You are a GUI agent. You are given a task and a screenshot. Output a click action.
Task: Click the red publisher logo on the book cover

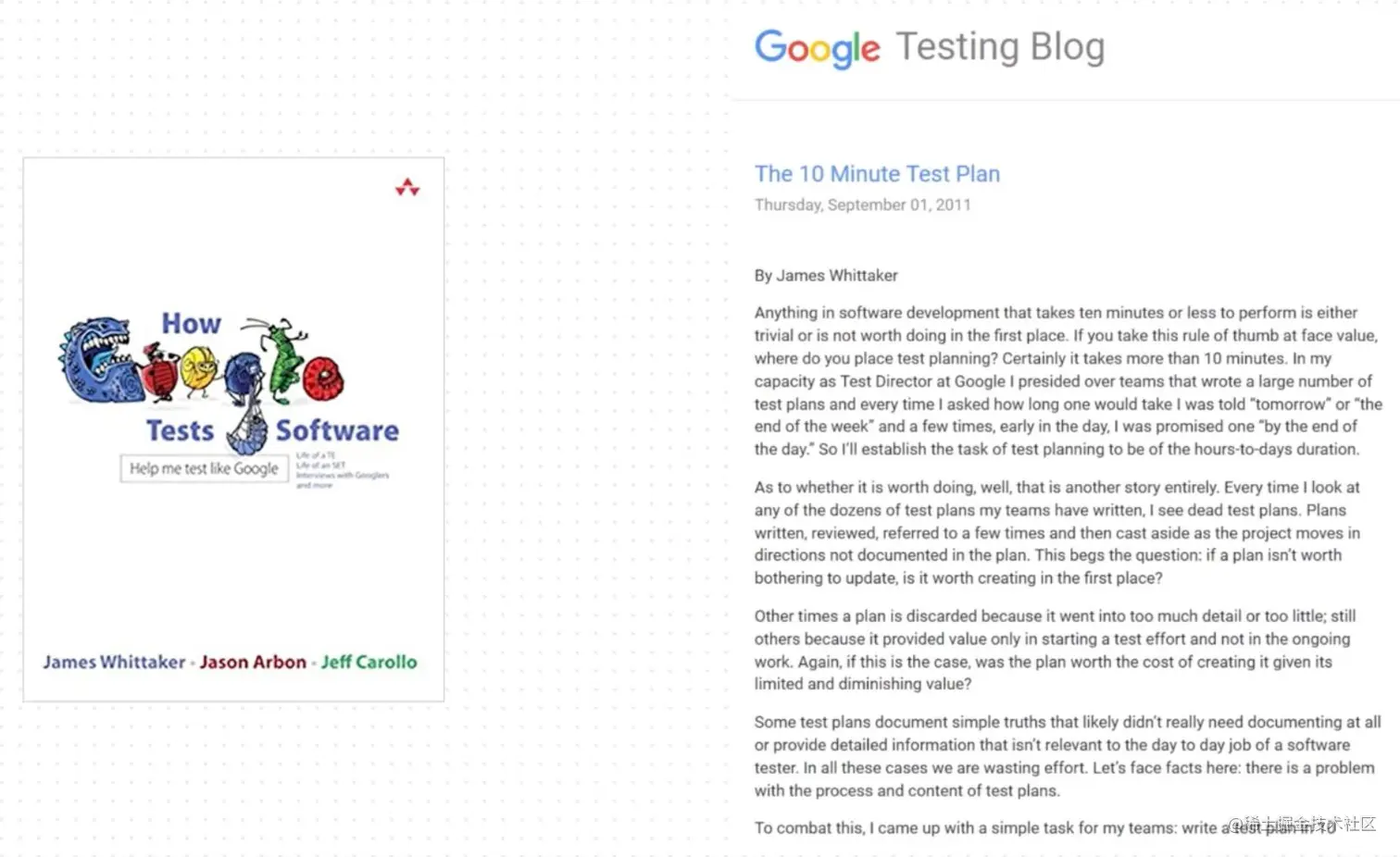coord(407,187)
